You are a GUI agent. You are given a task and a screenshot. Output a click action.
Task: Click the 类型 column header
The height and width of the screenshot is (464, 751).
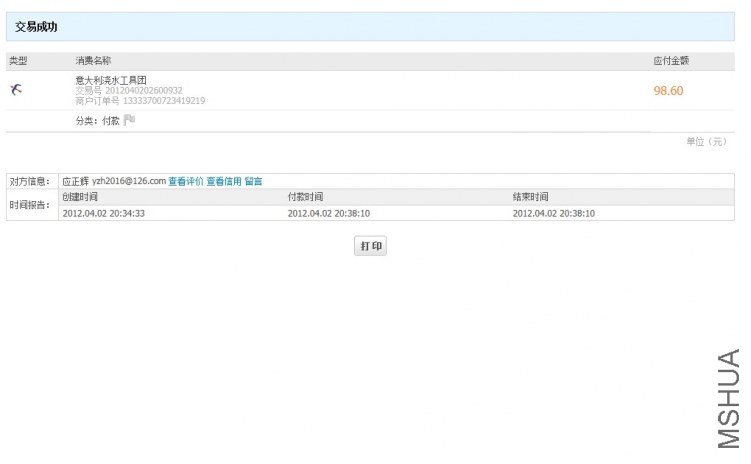(x=18, y=61)
